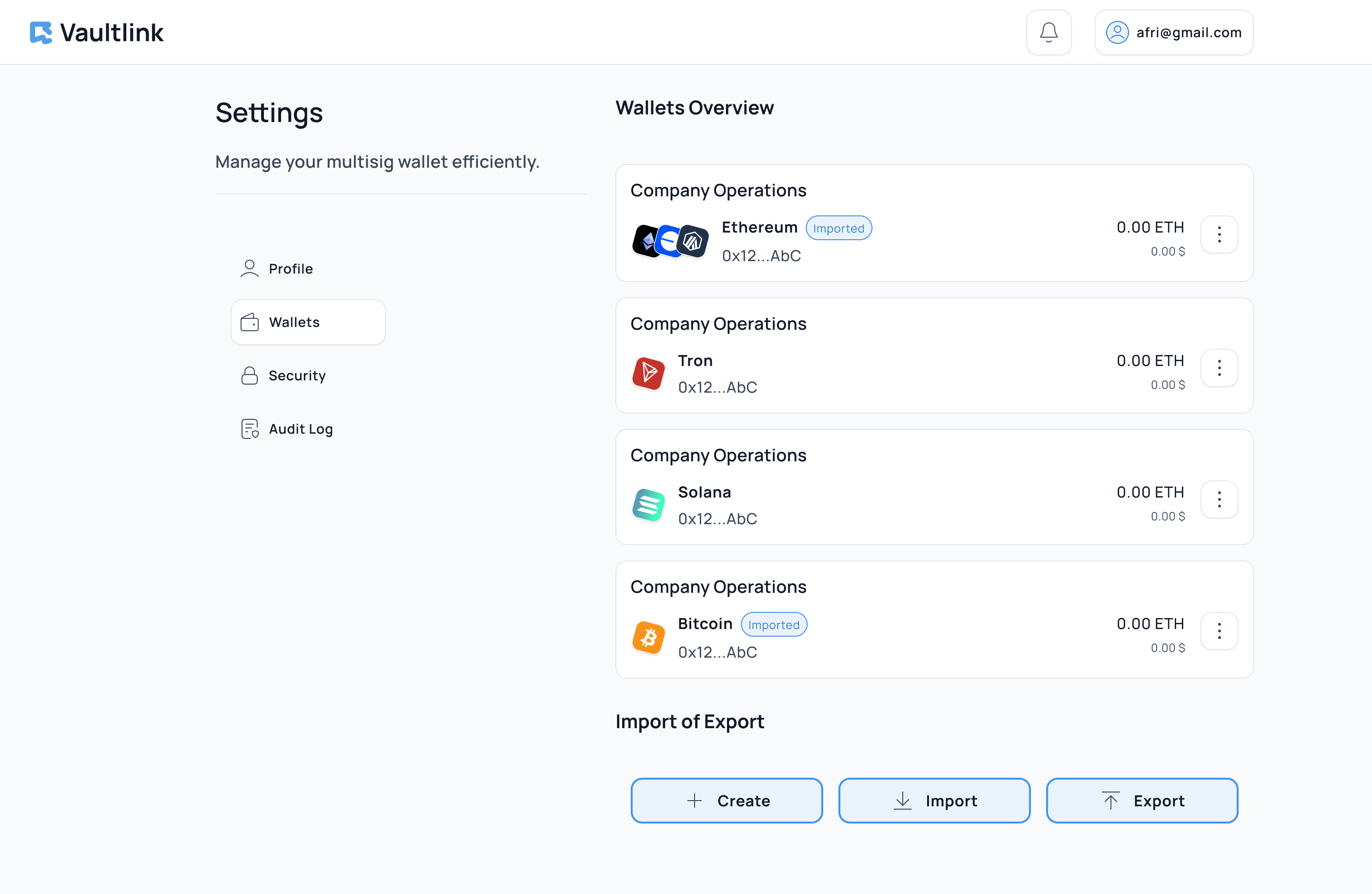
Task: Click Company Operations title above Tron
Action: coord(718,324)
